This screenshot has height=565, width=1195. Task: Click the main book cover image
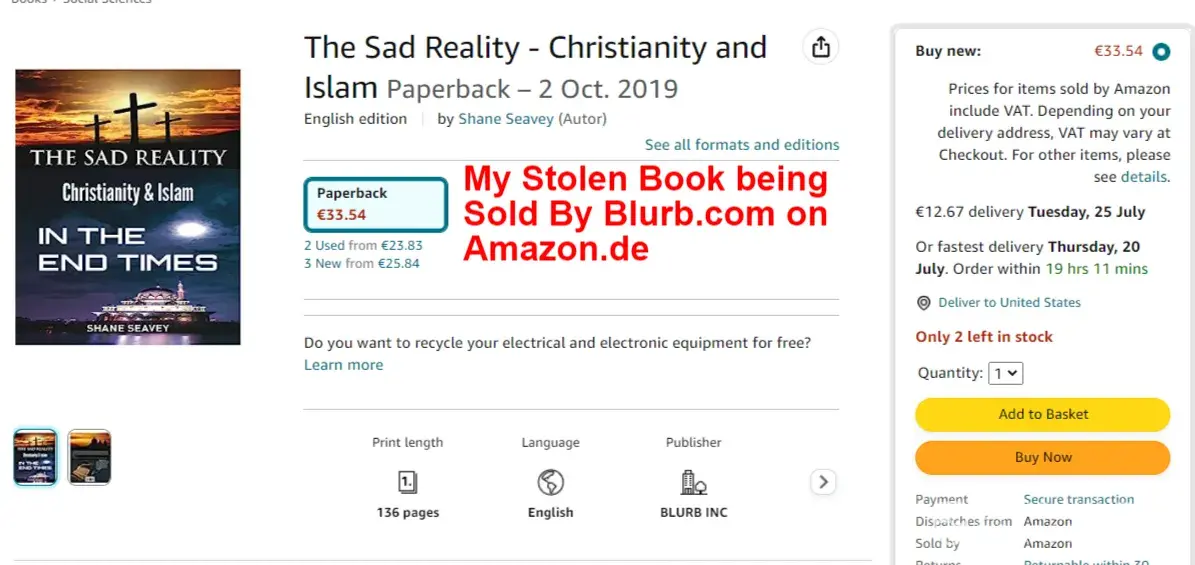pyautogui.click(x=128, y=207)
